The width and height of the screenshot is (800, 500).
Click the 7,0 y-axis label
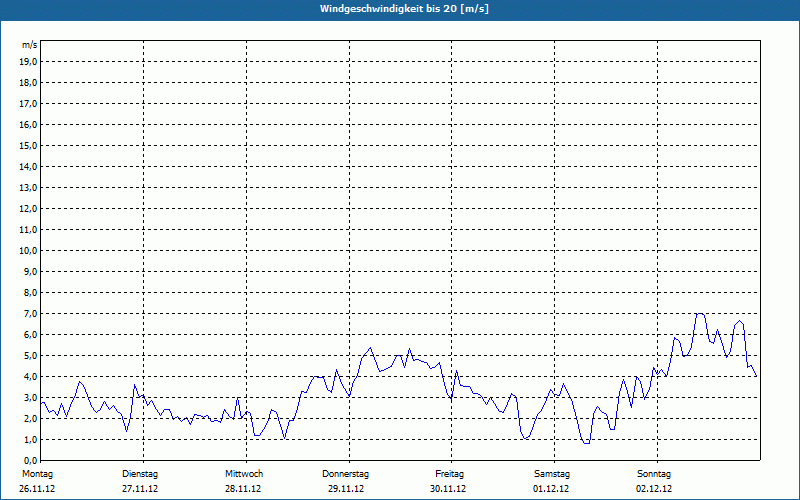point(30,314)
